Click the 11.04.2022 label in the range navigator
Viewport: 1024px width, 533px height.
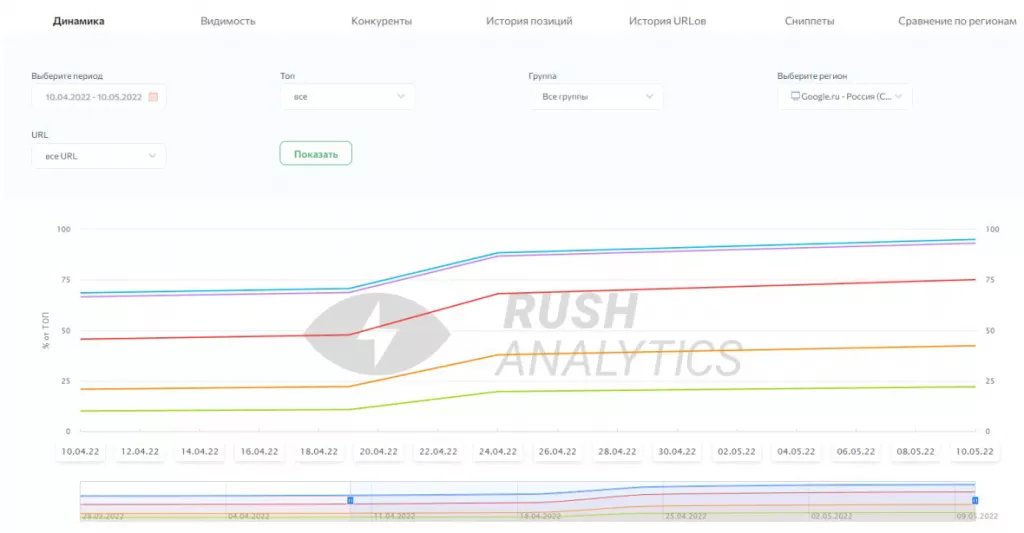pyautogui.click(x=394, y=516)
